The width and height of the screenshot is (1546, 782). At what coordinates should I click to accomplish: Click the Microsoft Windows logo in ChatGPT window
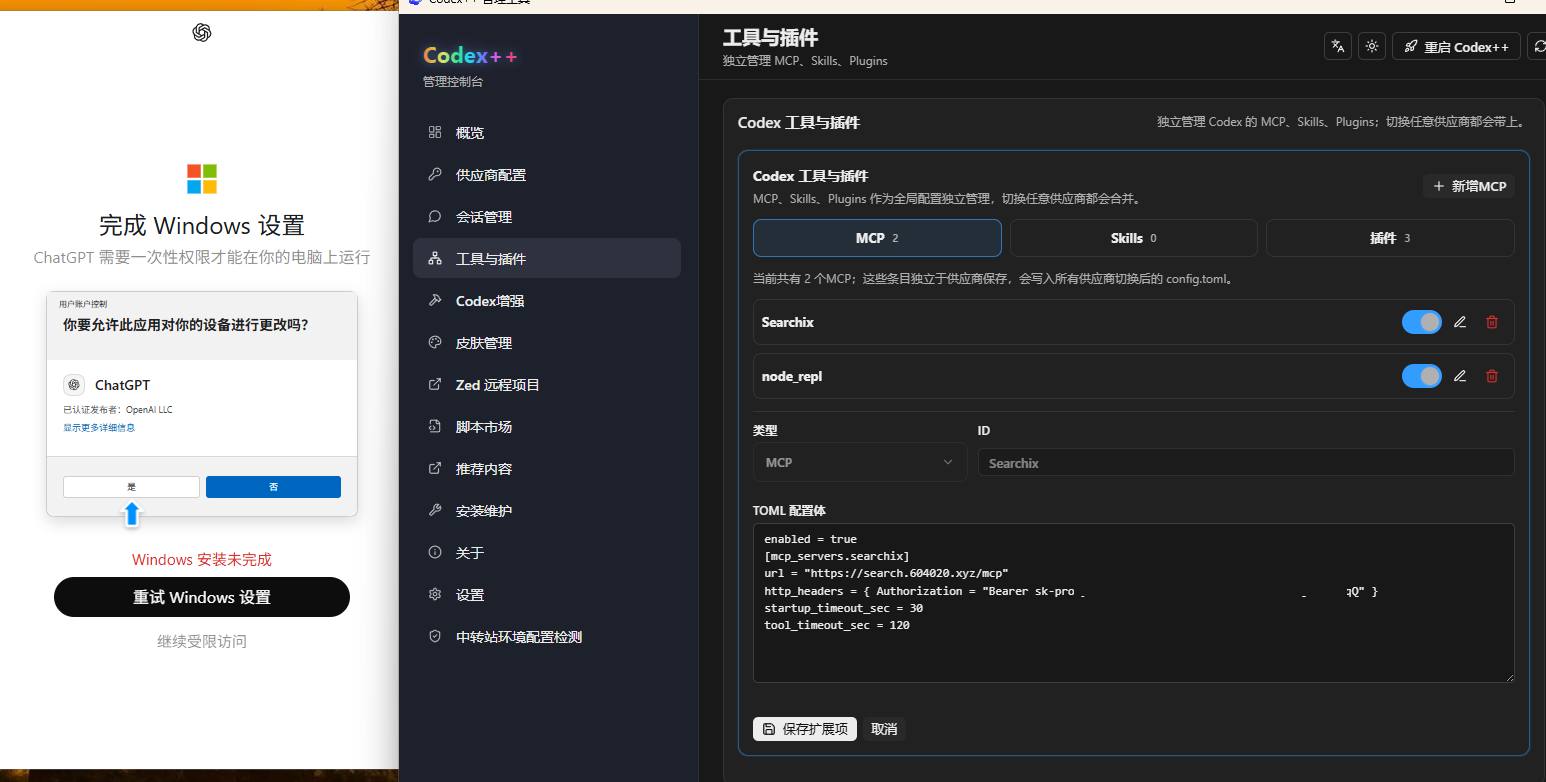pos(202,179)
